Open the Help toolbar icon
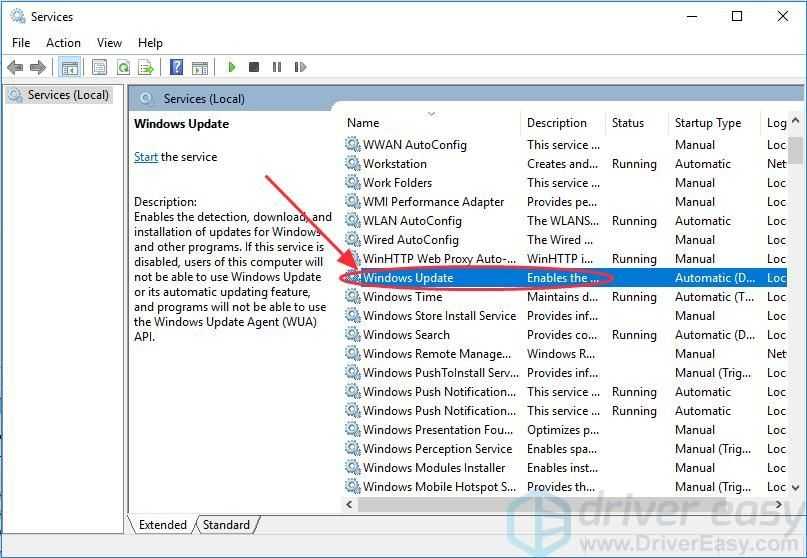This screenshot has width=807, height=558. coord(177,67)
